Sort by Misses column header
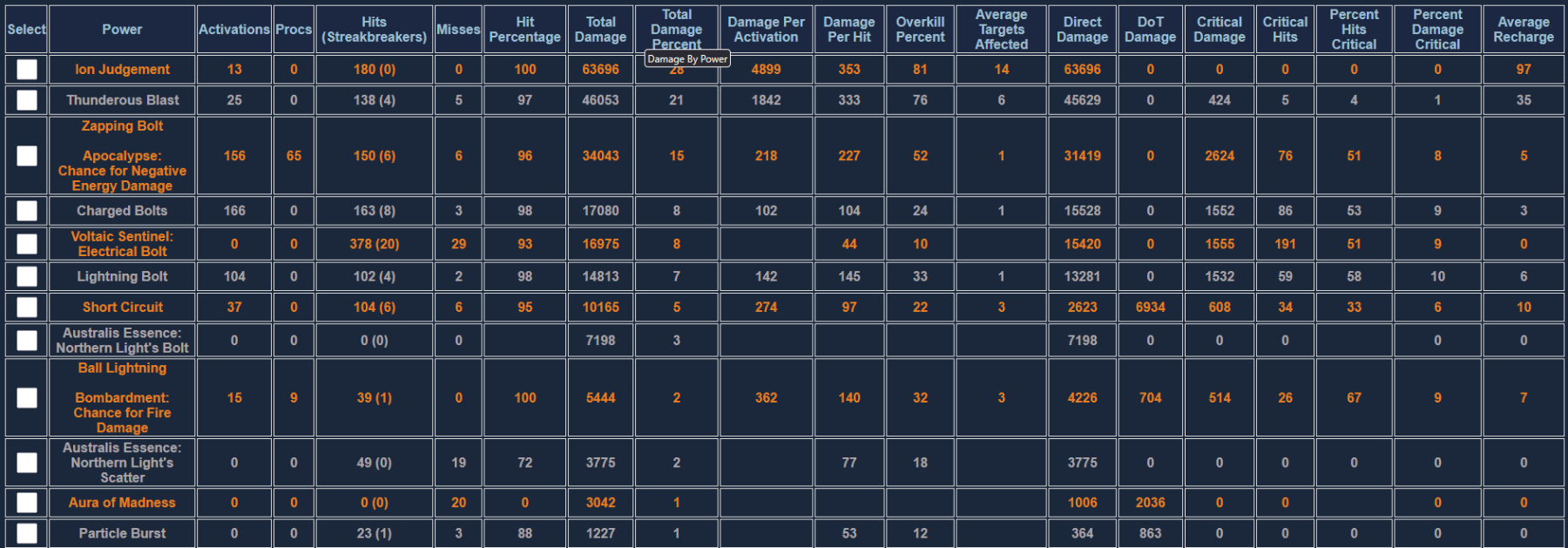This screenshot has width=1568, height=548. coord(458,30)
